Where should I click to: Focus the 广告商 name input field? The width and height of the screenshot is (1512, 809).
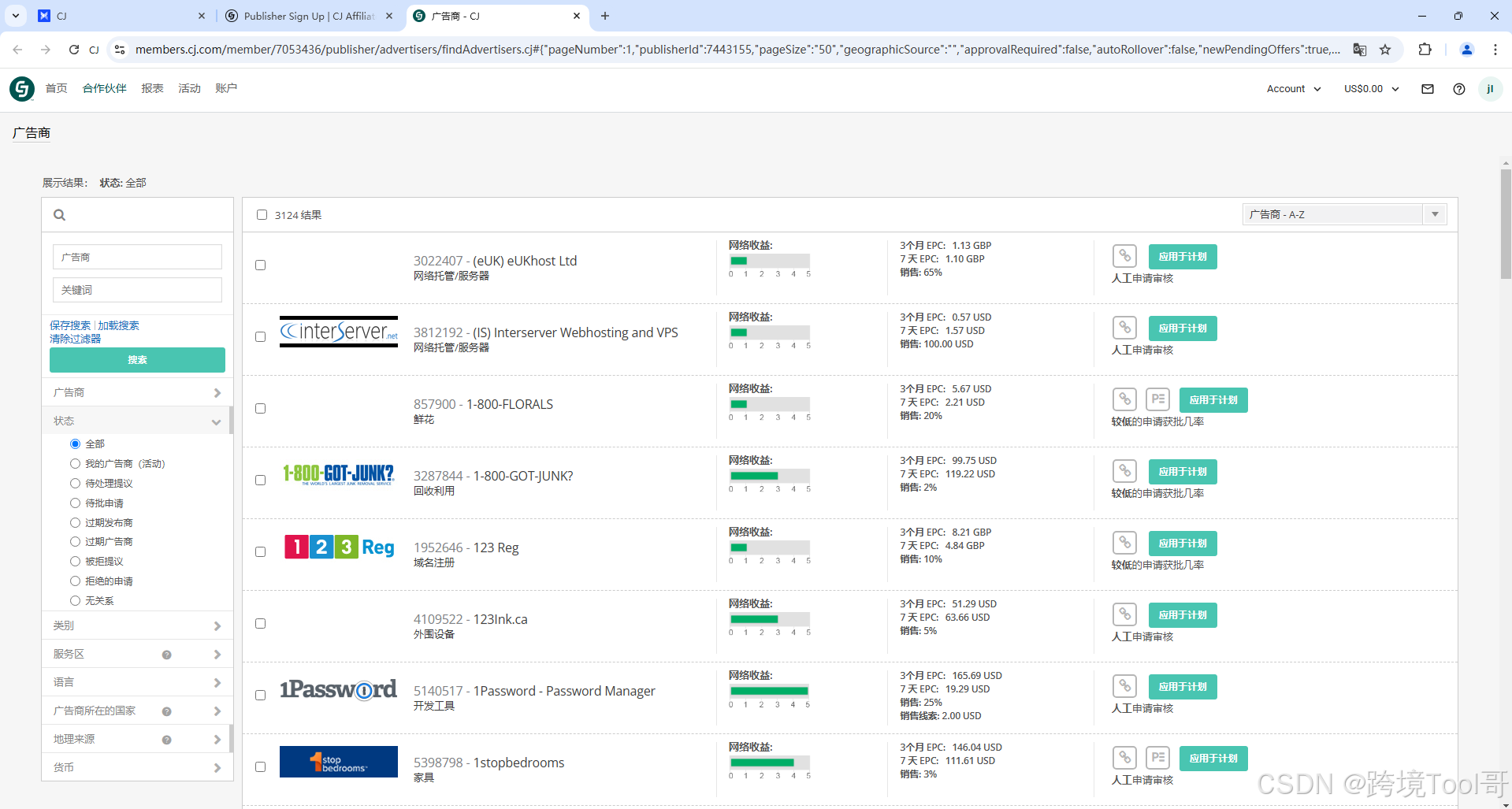point(137,257)
